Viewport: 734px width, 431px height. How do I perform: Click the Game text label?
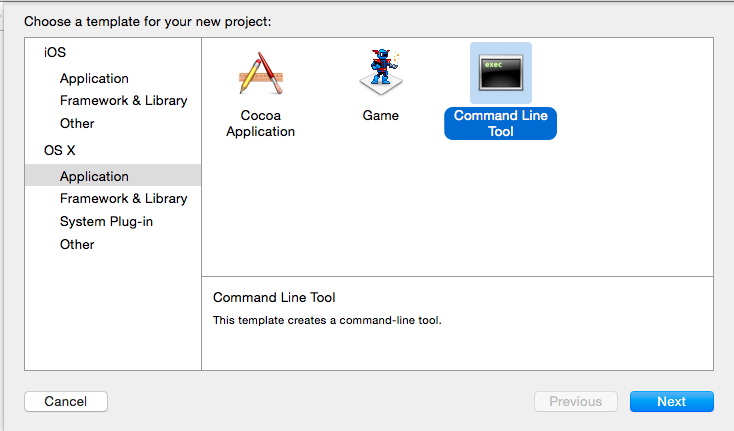click(381, 116)
